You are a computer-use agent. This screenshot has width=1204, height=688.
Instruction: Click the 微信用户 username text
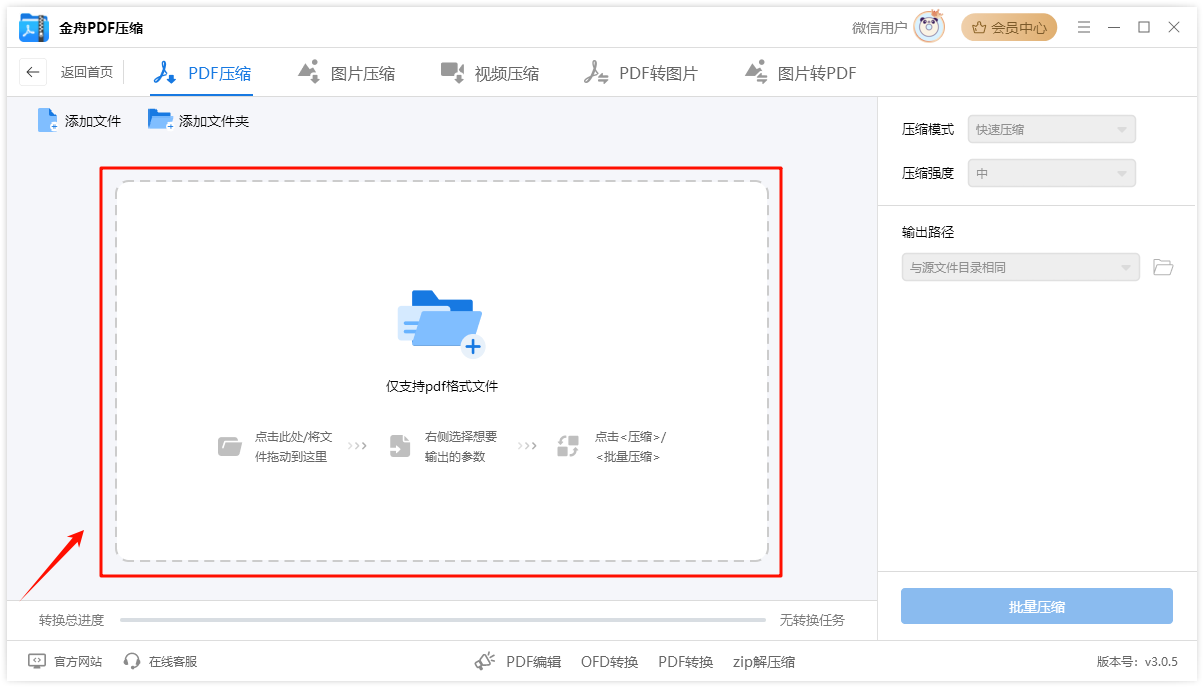(880, 28)
